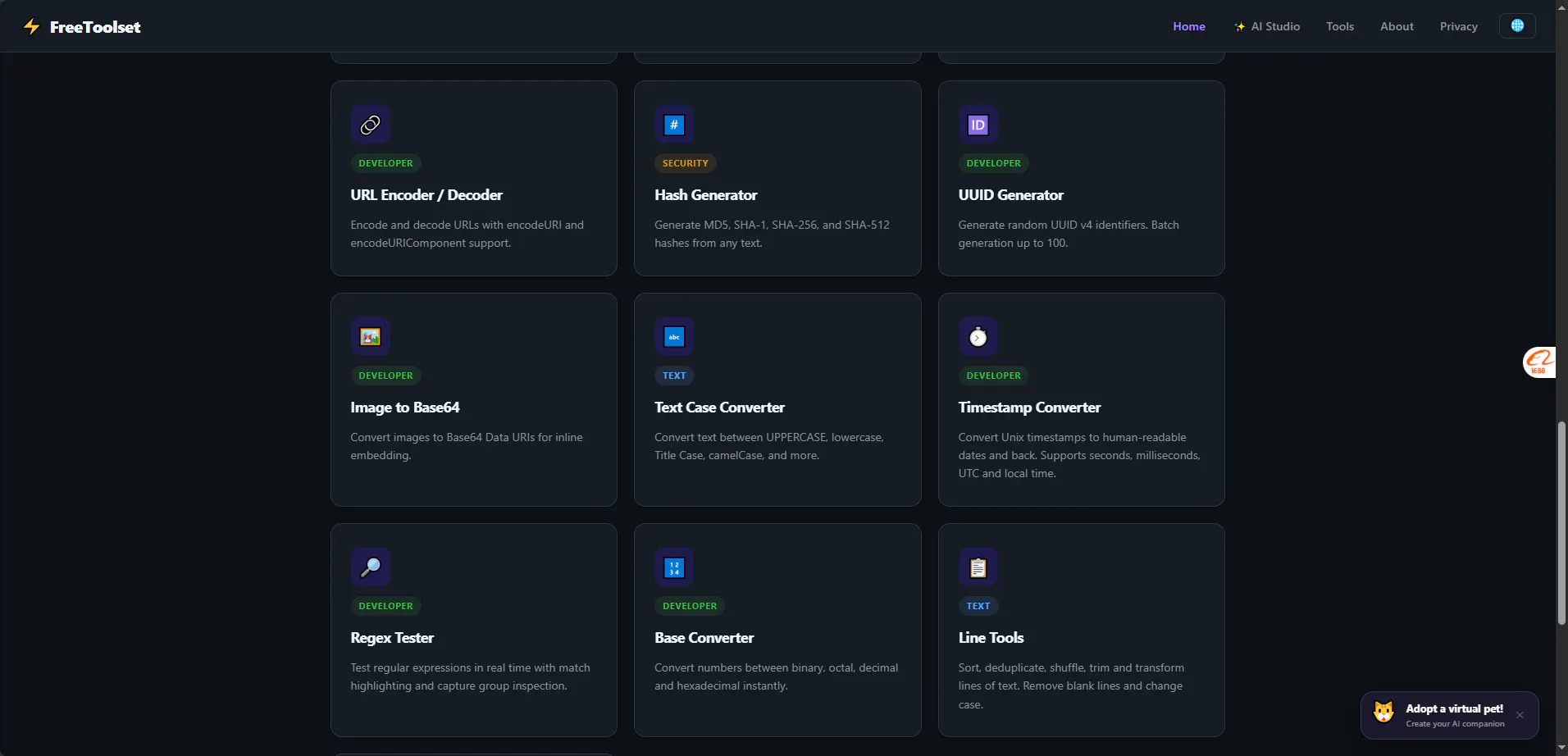Viewport: 1568px width, 756px height.
Task: Open the About page in navigation
Action: (x=1397, y=26)
